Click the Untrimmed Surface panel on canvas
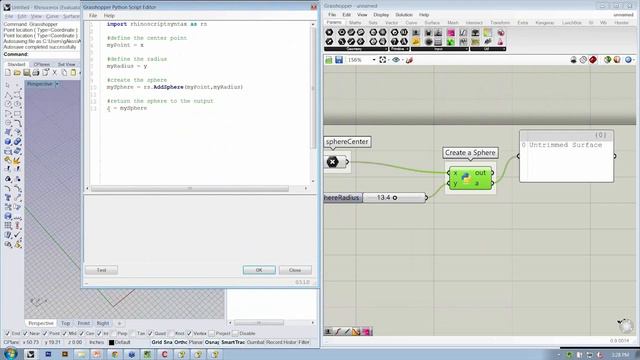The height and width of the screenshot is (360, 640). tap(567, 156)
